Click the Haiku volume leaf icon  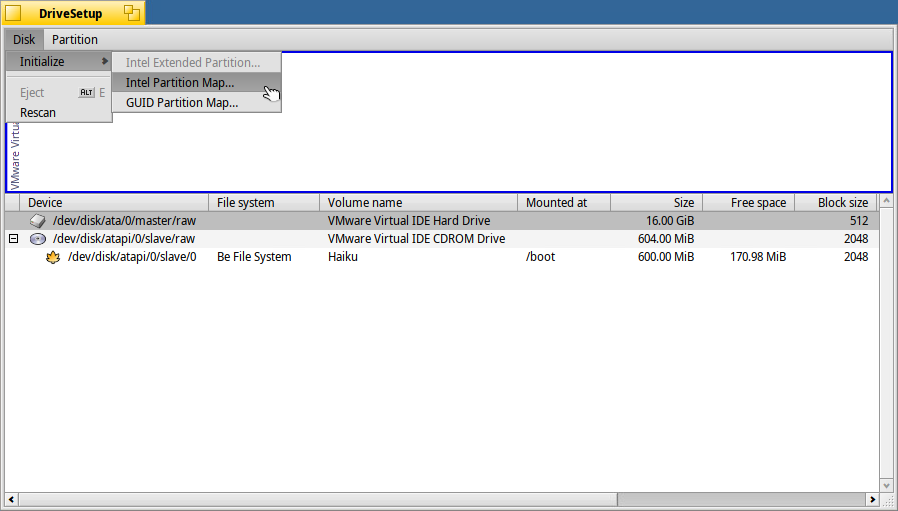[54, 257]
